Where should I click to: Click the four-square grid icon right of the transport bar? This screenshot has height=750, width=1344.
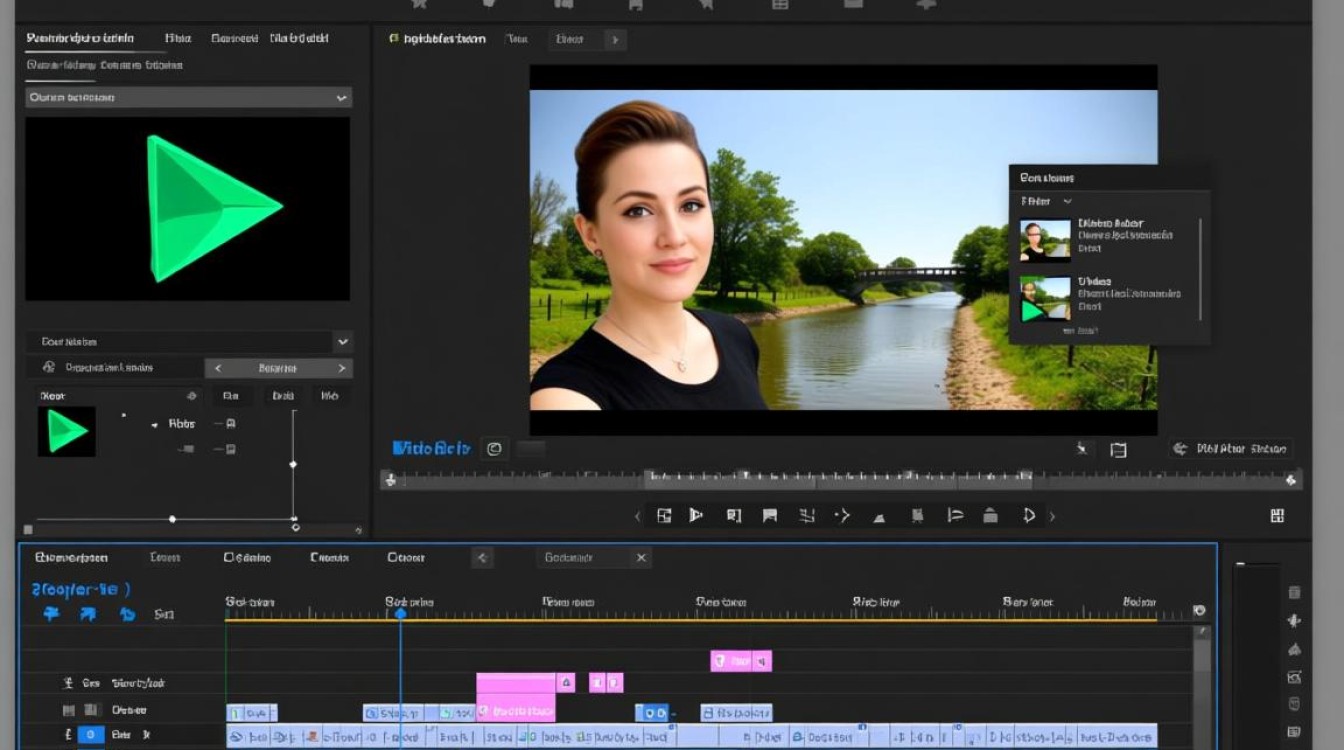[1277, 515]
